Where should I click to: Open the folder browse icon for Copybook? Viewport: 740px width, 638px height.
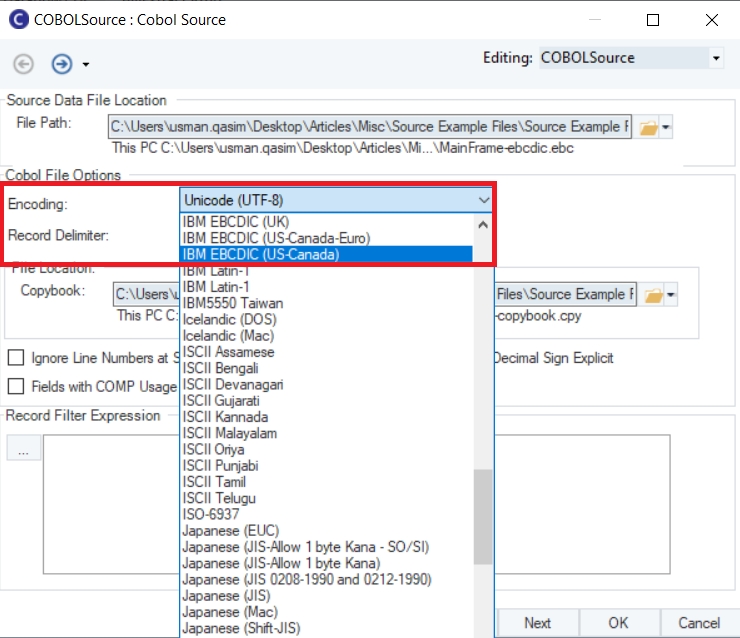(x=651, y=295)
